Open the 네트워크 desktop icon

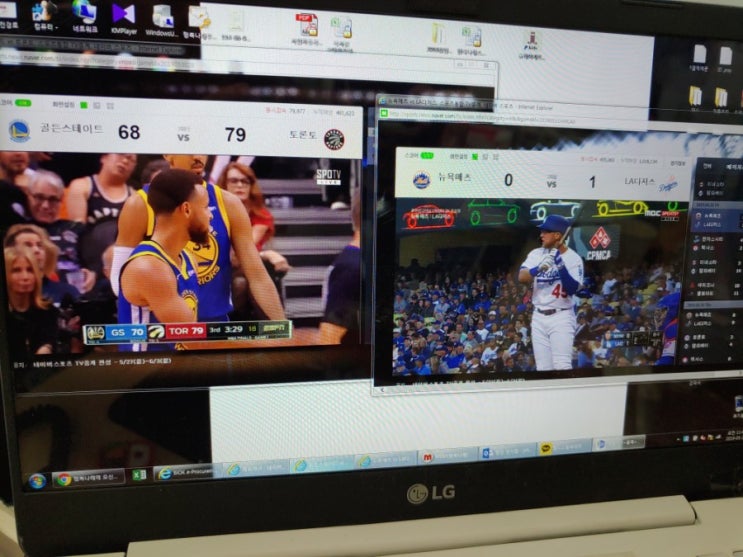point(85,17)
